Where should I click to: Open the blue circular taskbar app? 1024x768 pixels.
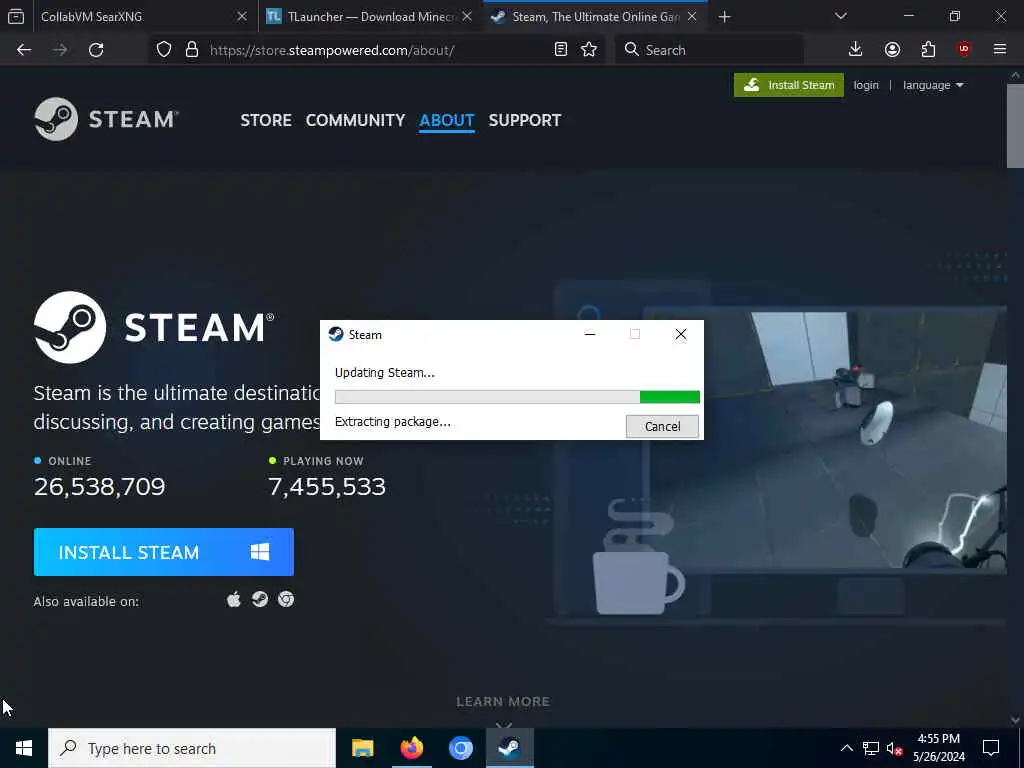(x=460, y=748)
